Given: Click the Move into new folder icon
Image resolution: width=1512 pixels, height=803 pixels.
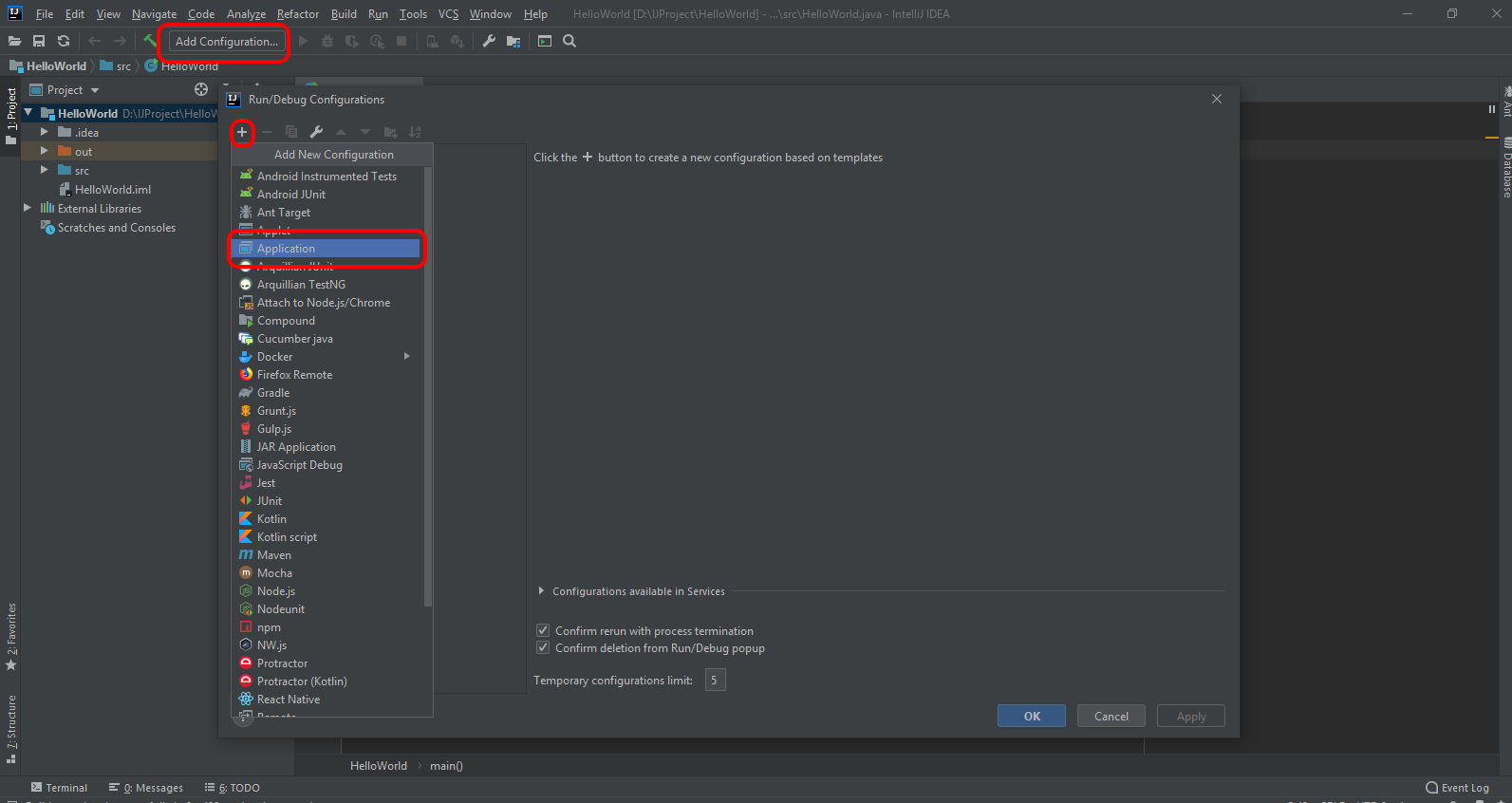Looking at the screenshot, I should point(390,132).
